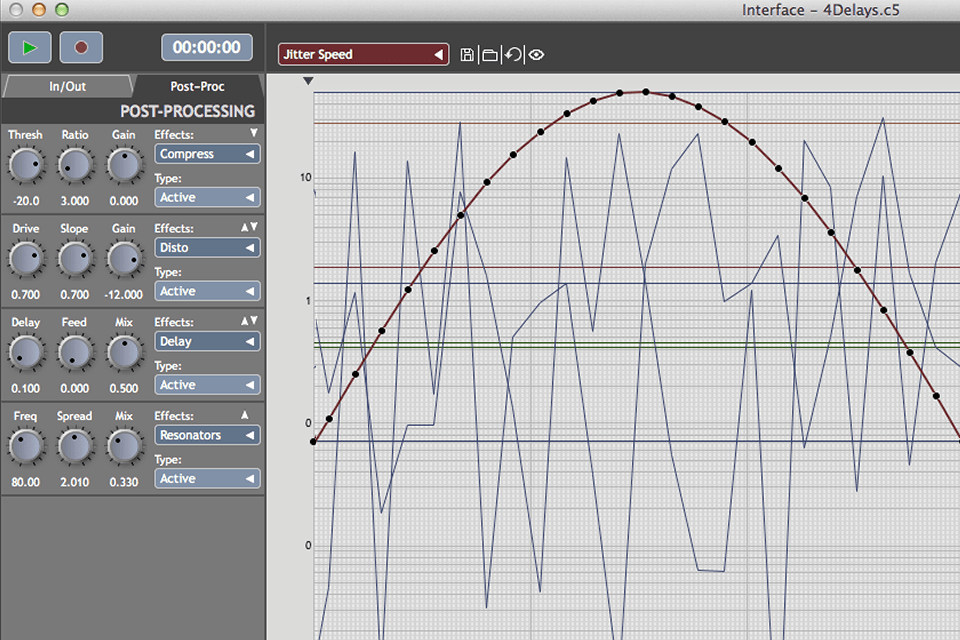This screenshot has width=960, height=640.
Task: Open the Disto effects dropdown
Action: (207, 247)
